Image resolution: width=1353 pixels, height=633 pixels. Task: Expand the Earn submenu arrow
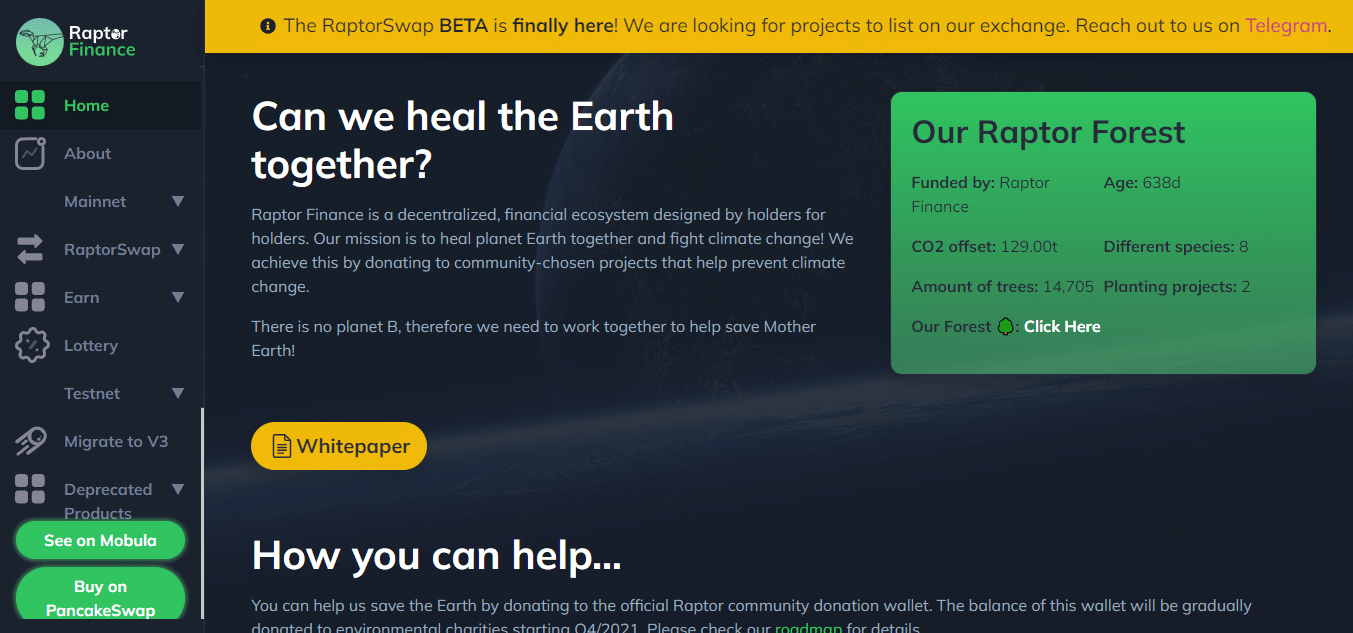point(178,297)
